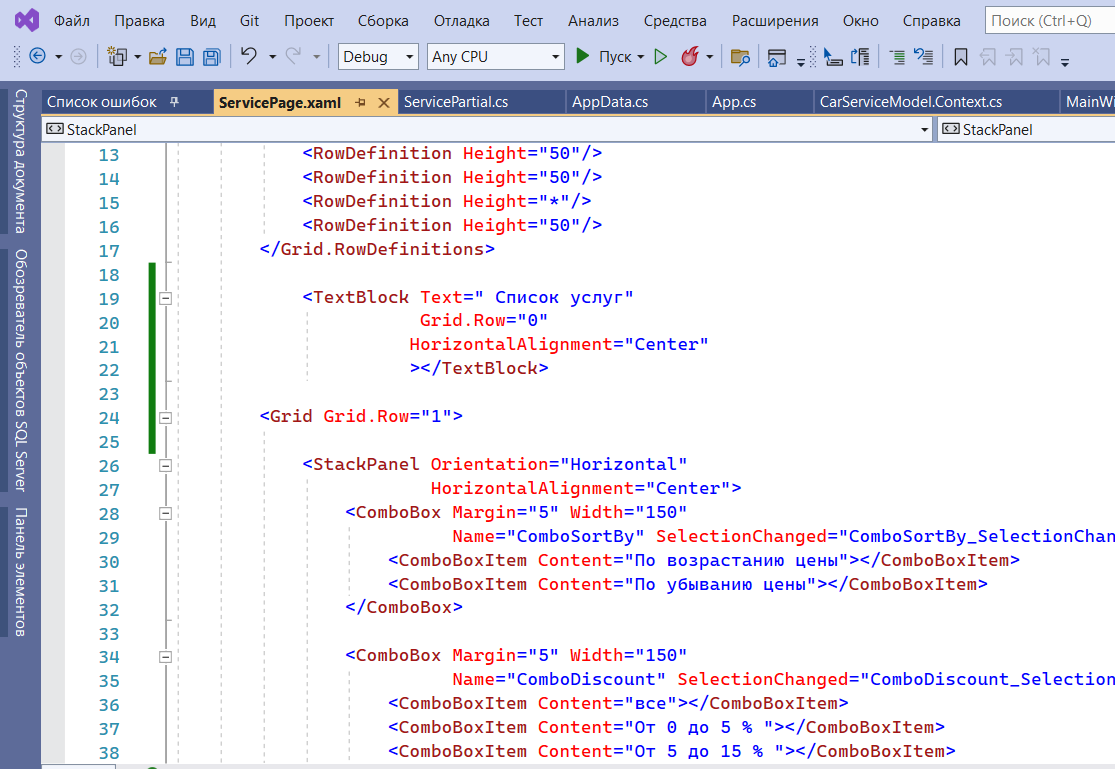Image resolution: width=1115 pixels, height=769 pixels.
Task: Open the Файл menu
Action: click(72, 21)
